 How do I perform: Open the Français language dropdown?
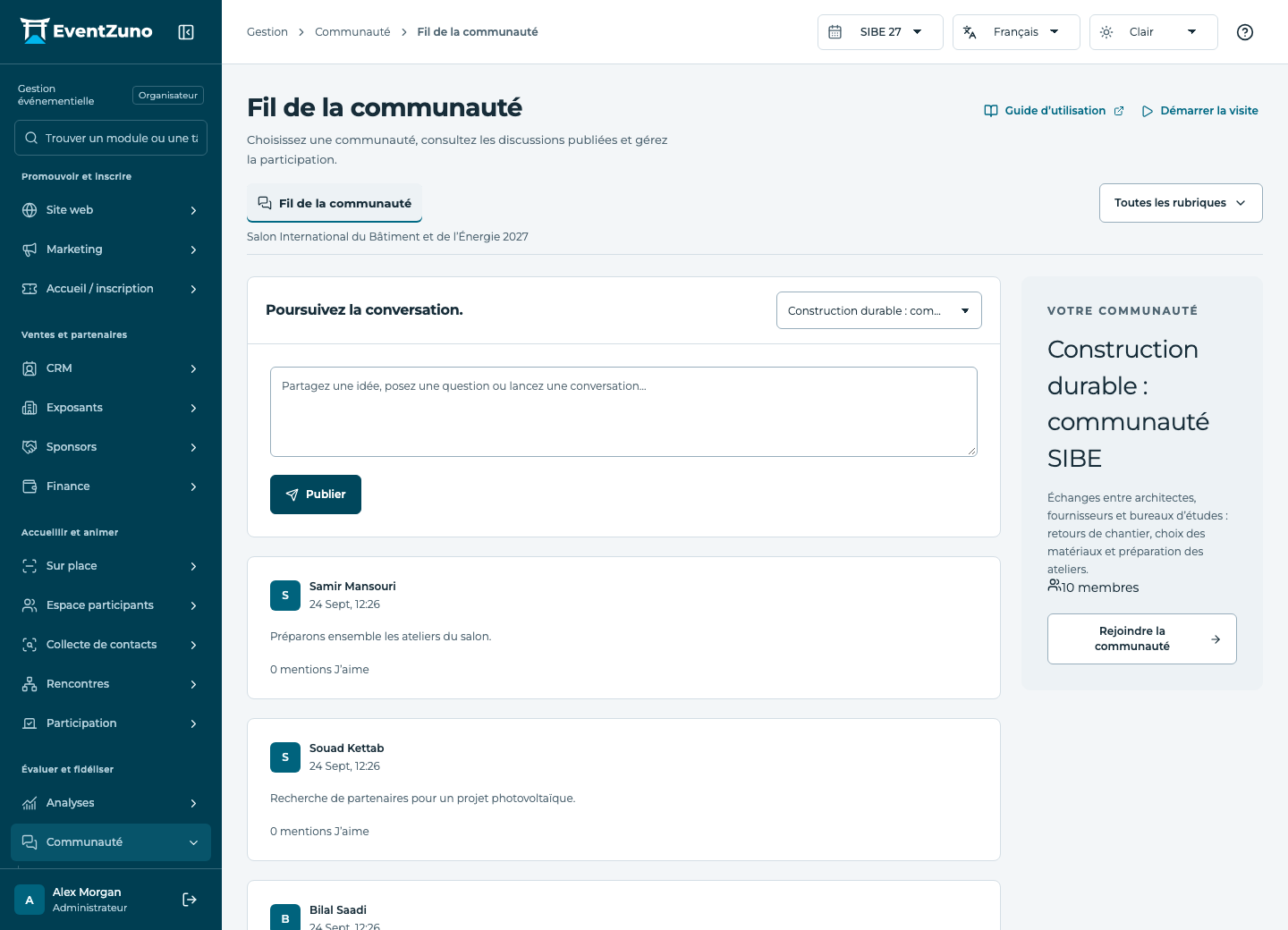click(1016, 32)
